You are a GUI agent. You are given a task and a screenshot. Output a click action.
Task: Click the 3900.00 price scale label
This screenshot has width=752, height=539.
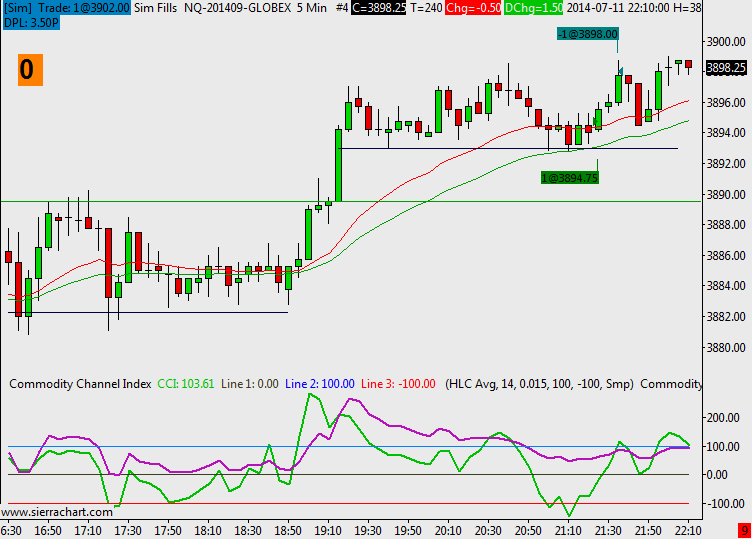(x=726, y=42)
